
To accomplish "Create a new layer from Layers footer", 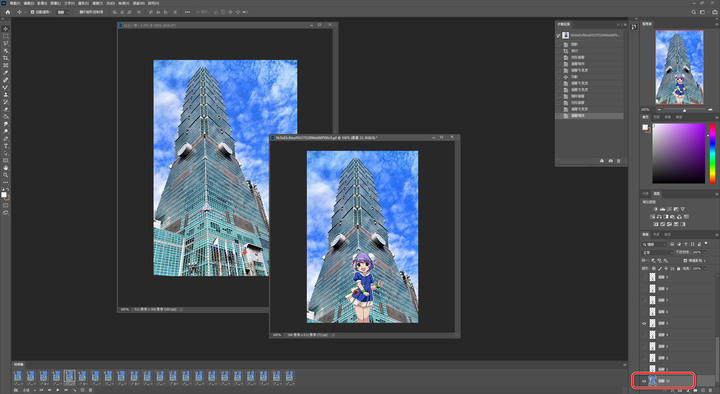I will pos(703,390).
